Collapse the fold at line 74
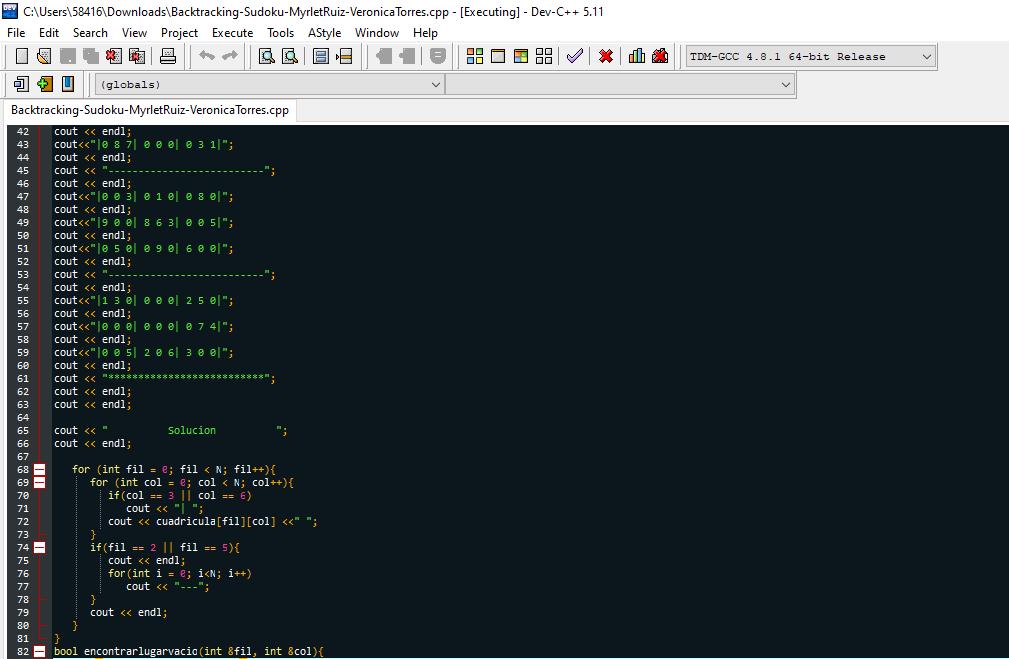This screenshot has width=1009, height=659. (39, 548)
